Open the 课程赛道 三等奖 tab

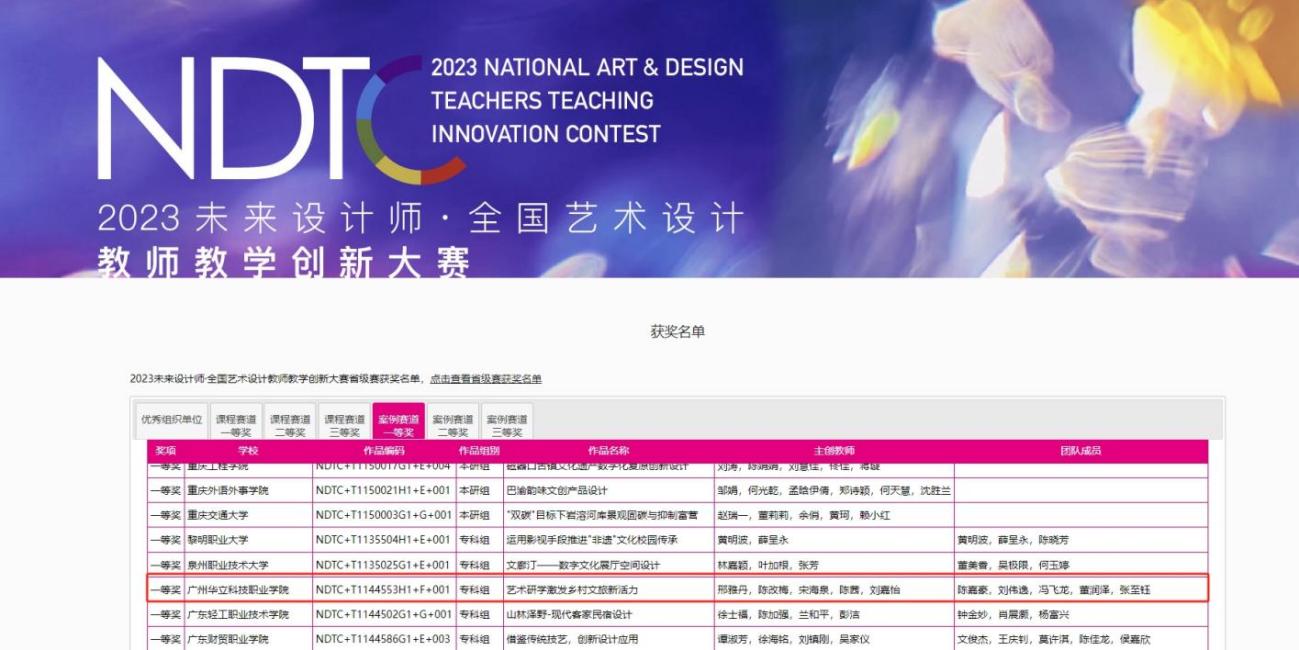pos(344,425)
